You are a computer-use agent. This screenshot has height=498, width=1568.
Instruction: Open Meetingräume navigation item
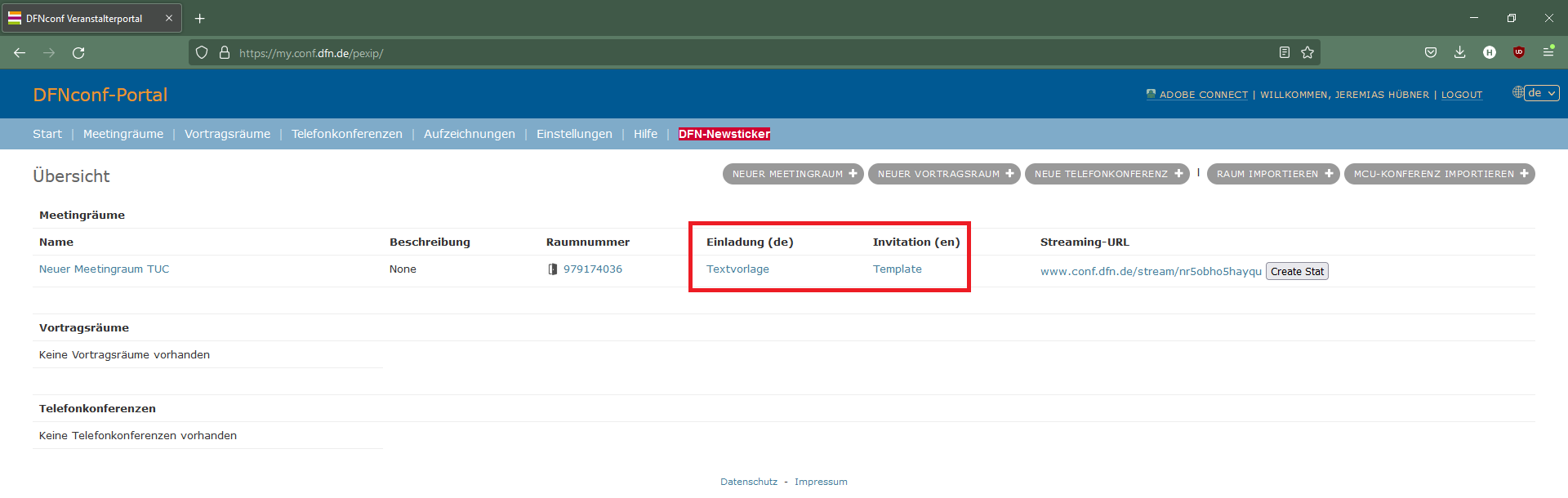pos(123,134)
